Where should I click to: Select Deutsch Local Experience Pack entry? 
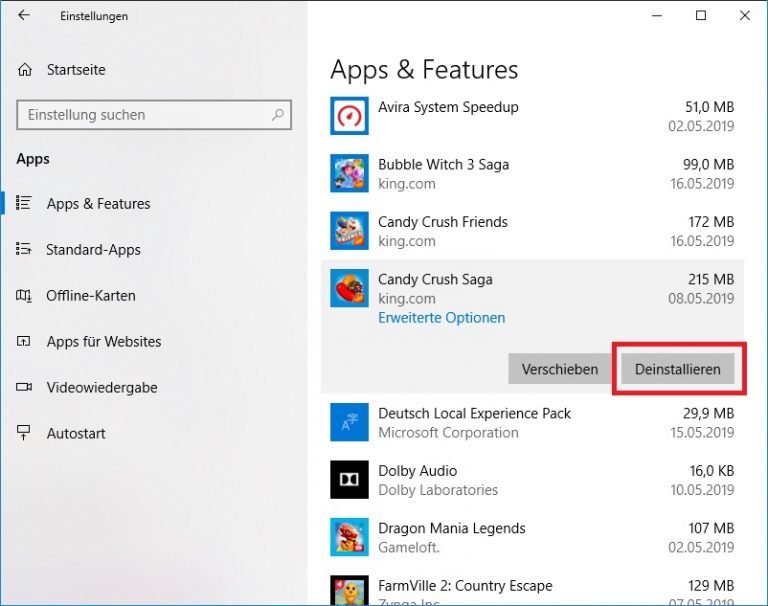click(x=532, y=422)
